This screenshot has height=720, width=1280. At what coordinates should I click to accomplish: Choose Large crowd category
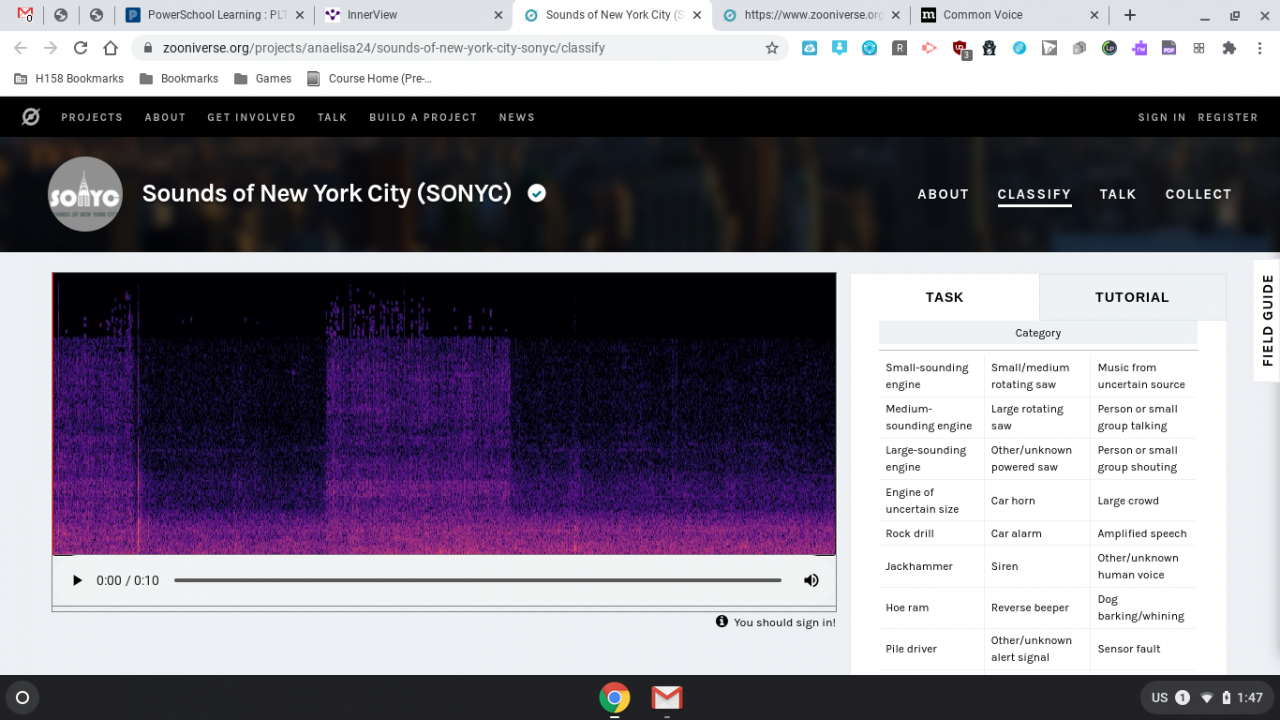pyautogui.click(x=1144, y=500)
